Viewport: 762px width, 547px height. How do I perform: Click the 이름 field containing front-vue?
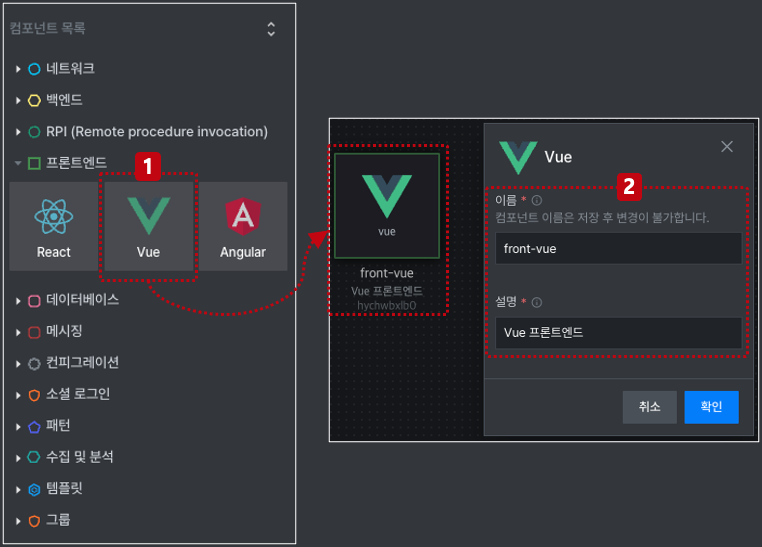point(618,248)
